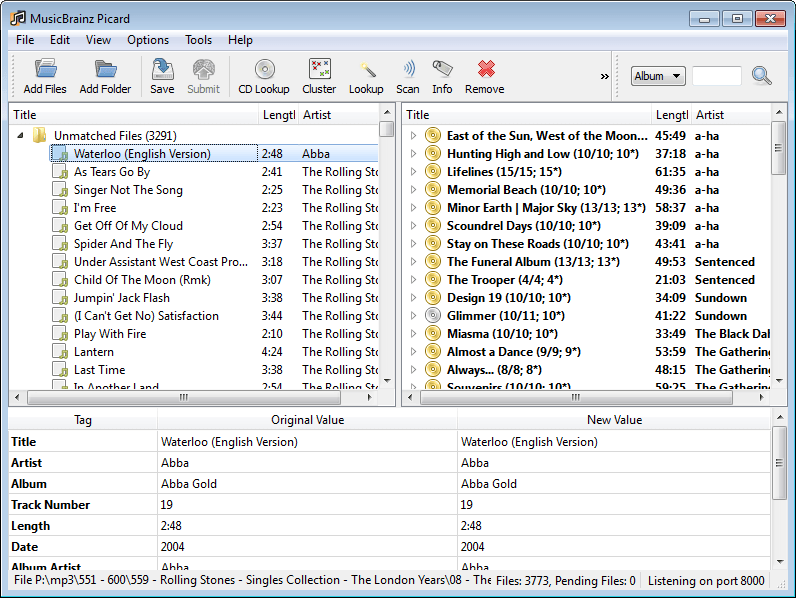Expand Stay on These Roads album
The image size is (796, 598).
(413, 244)
